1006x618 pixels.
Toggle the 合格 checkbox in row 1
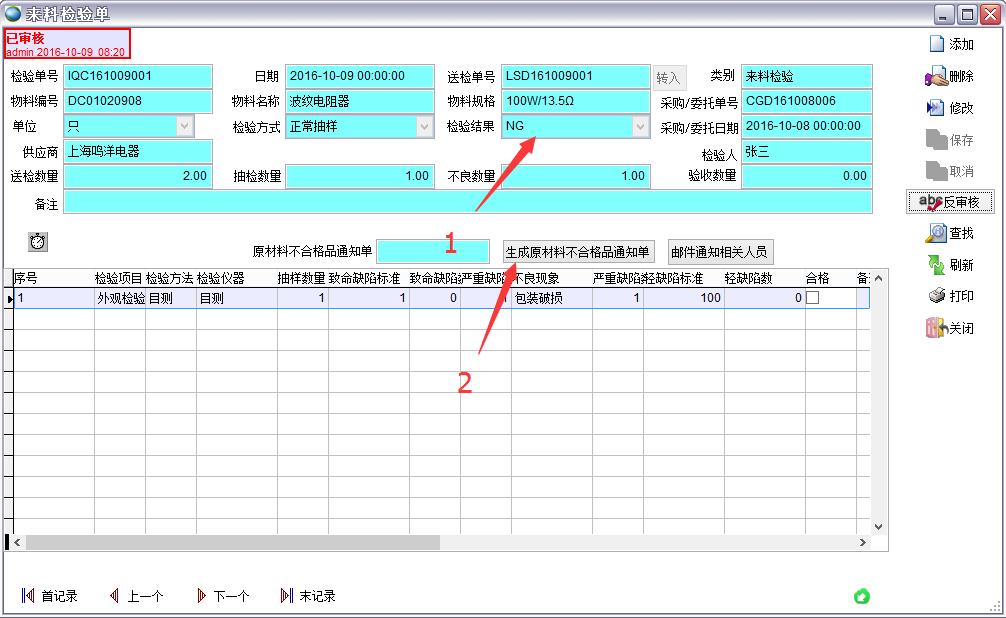[x=813, y=298]
